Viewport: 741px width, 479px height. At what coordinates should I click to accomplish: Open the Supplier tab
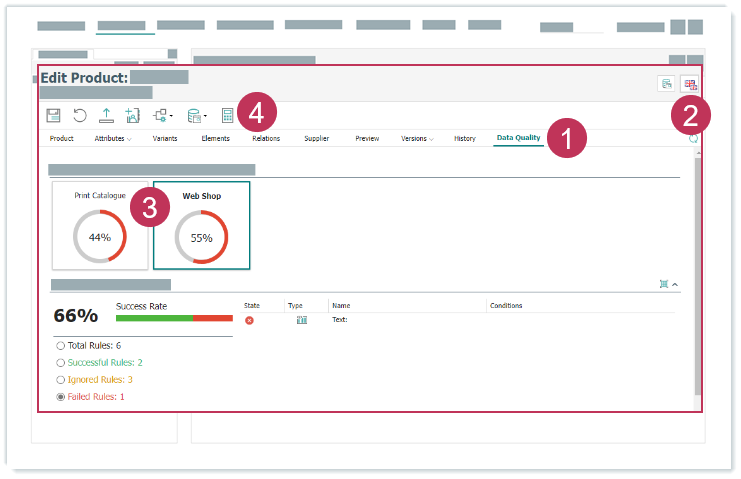coord(316,139)
